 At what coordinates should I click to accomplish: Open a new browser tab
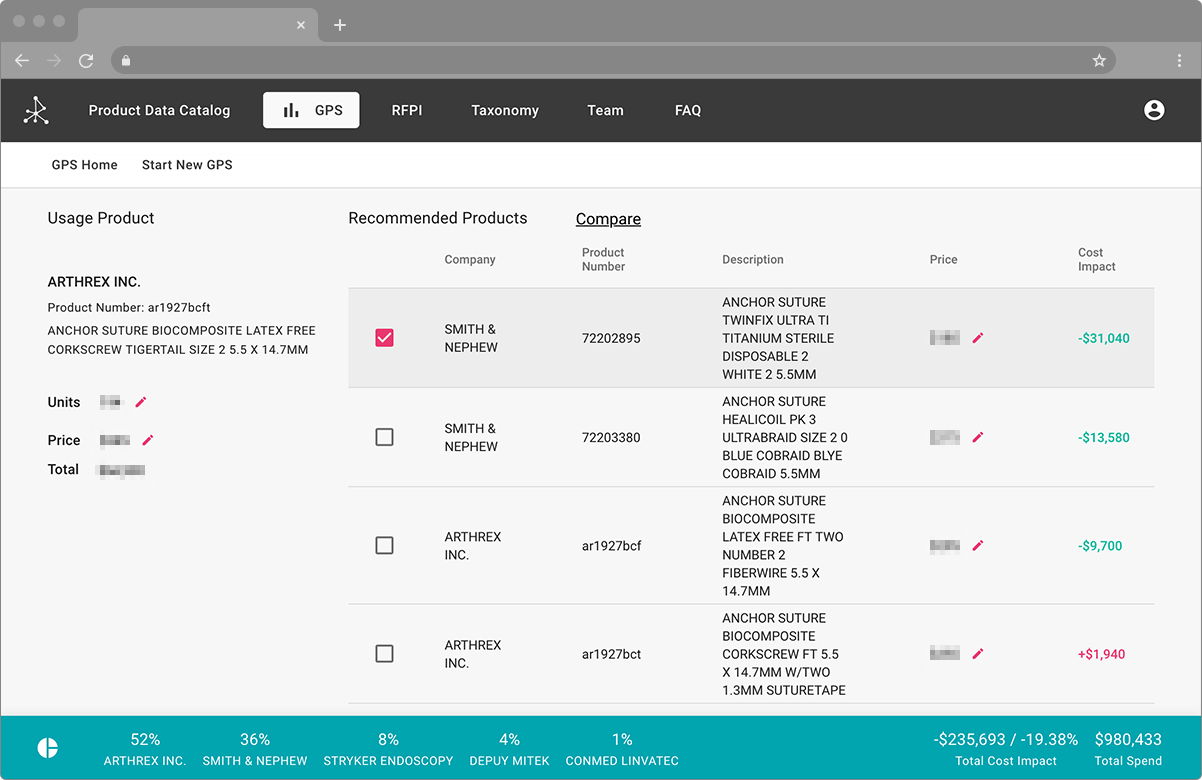coord(340,25)
